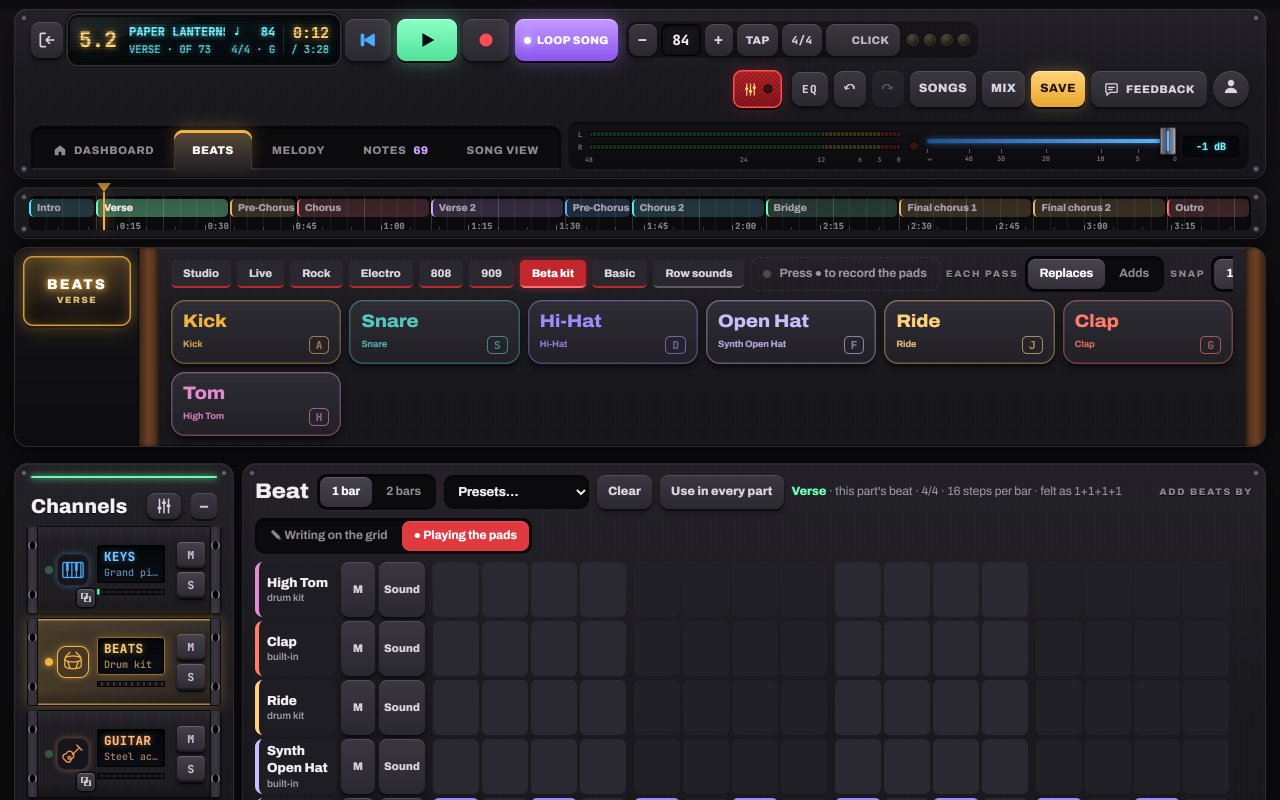Open the red mixer sliders icon button
Viewport: 1280px width, 800px height.
758,88
